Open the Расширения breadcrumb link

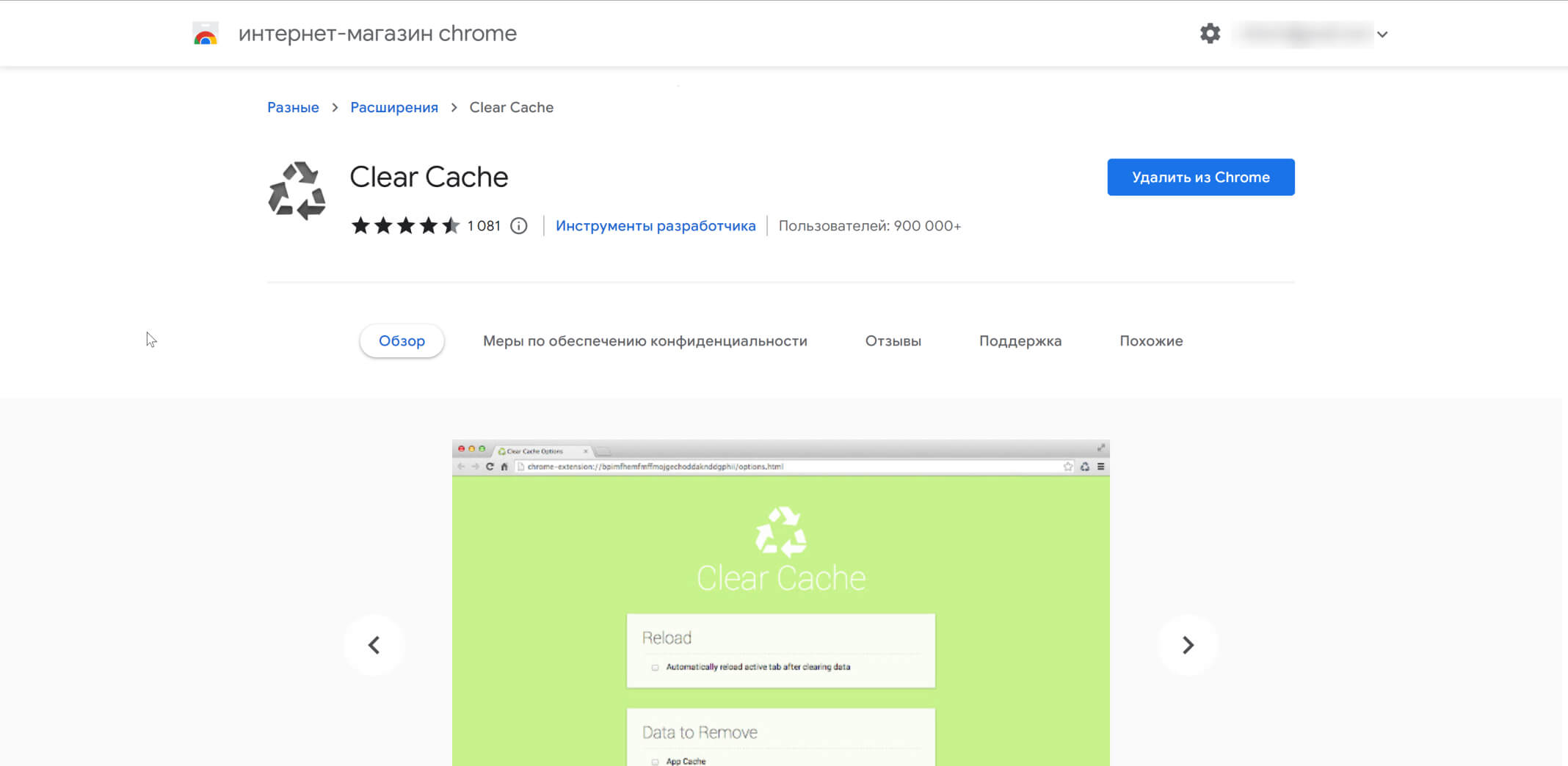click(x=394, y=107)
